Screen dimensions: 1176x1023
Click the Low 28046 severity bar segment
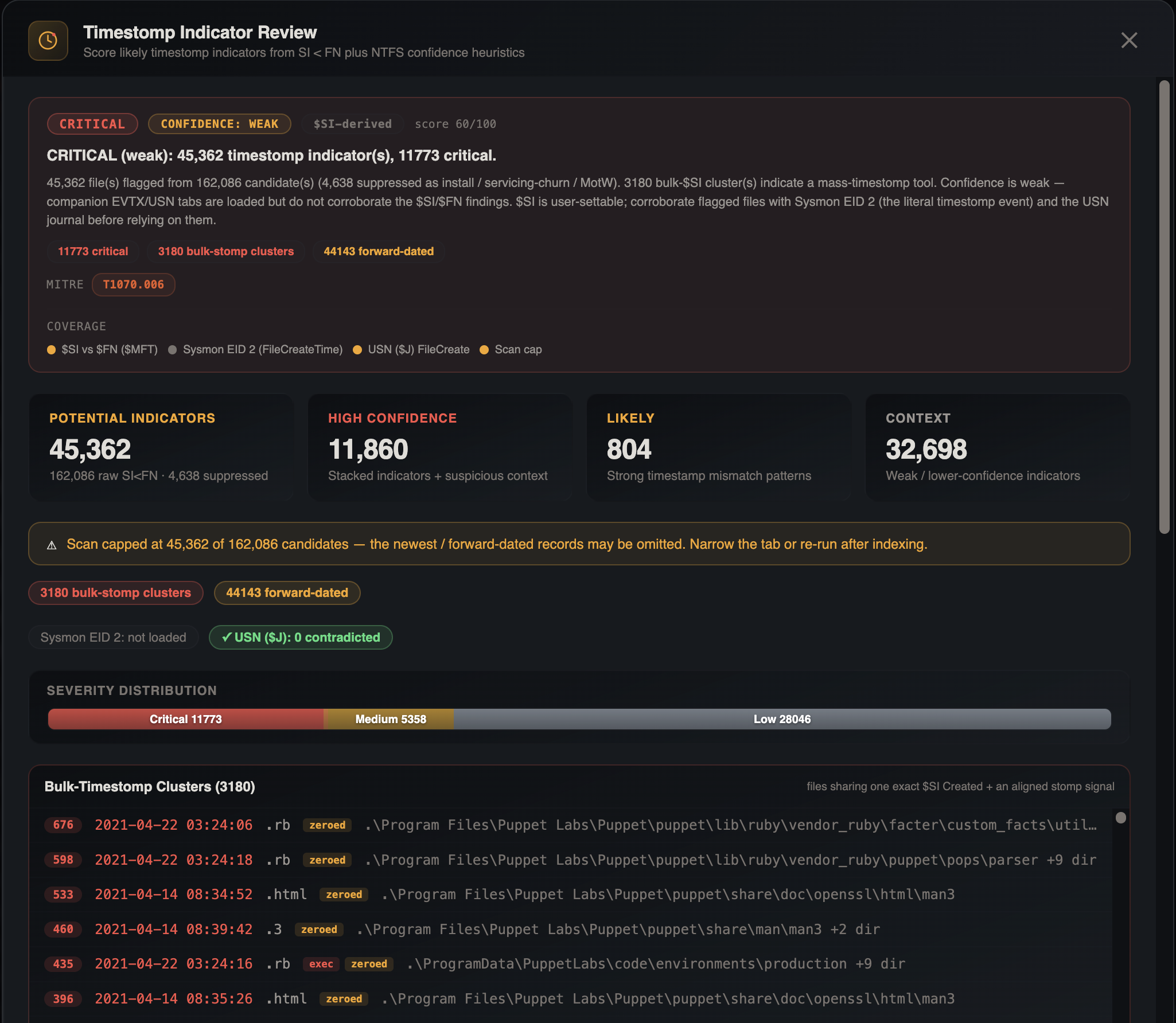pyautogui.click(x=782, y=719)
